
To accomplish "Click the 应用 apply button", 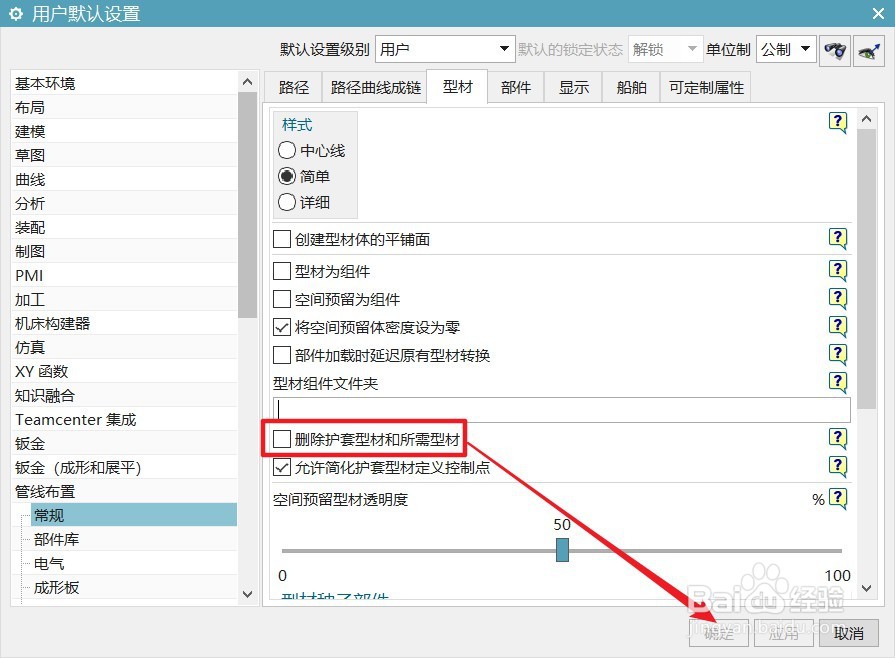I will [784, 633].
